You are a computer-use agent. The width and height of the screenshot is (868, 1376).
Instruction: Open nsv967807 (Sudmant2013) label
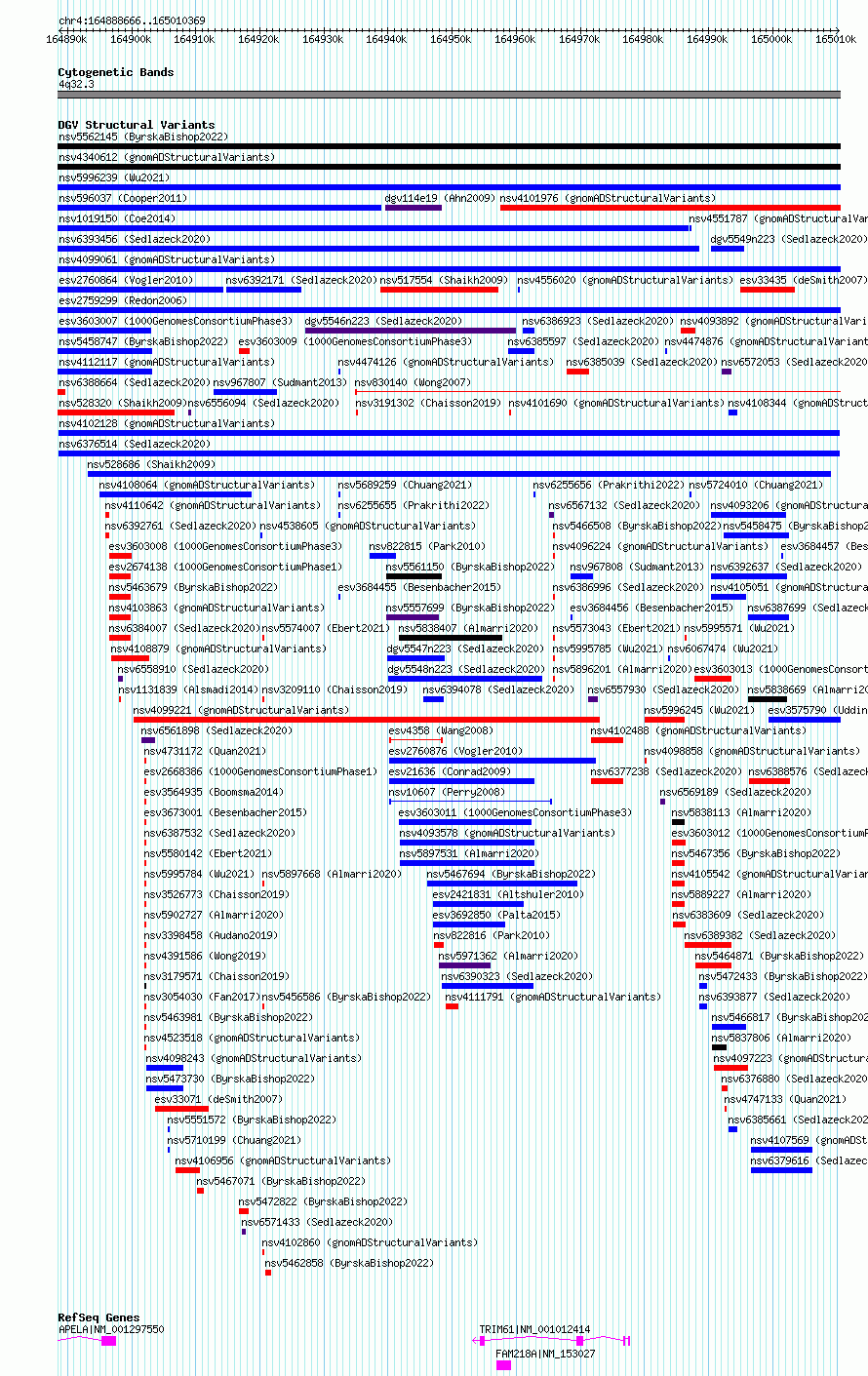(x=280, y=382)
